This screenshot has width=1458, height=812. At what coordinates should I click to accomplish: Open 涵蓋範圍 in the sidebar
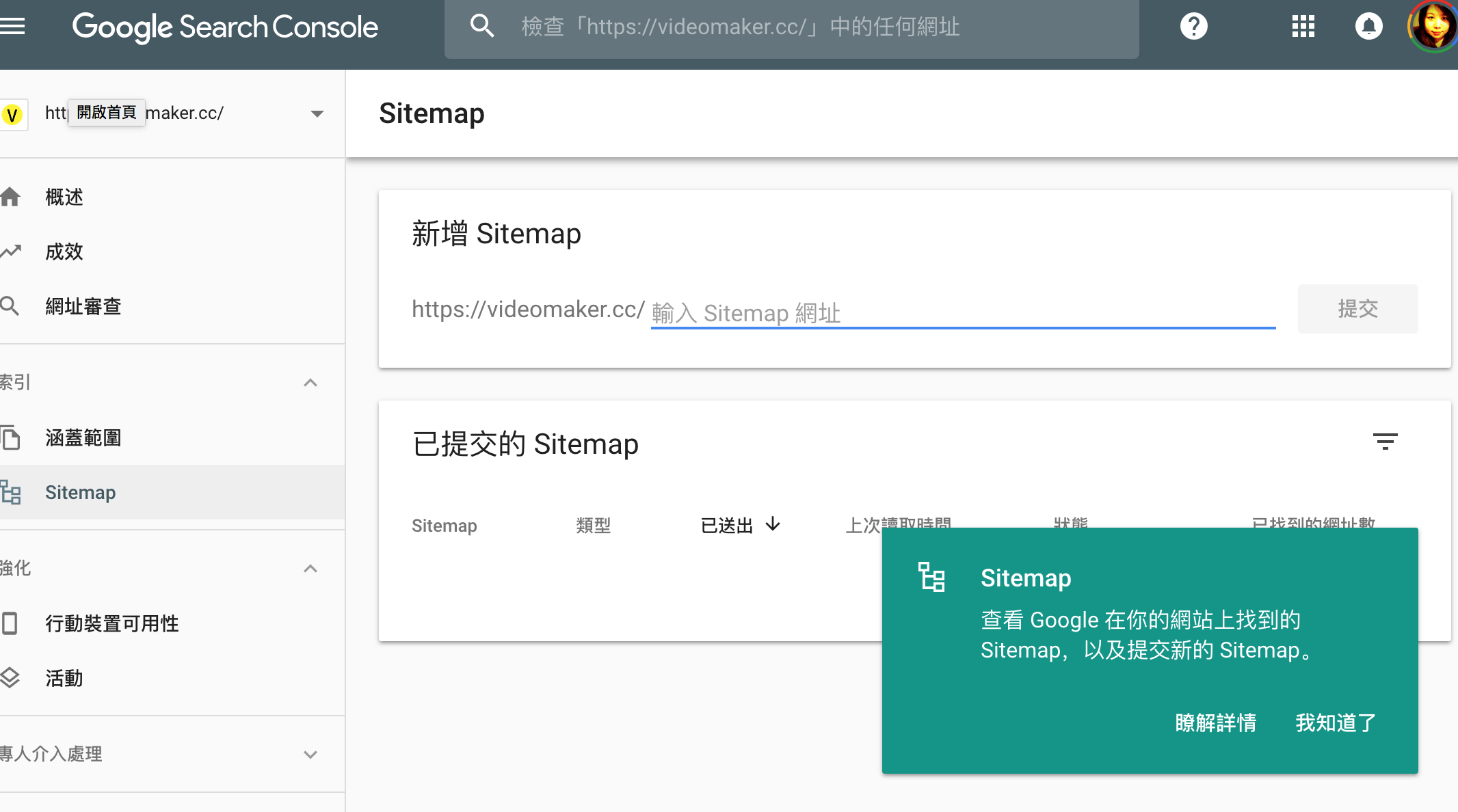pyautogui.click(x=172, y=437)
